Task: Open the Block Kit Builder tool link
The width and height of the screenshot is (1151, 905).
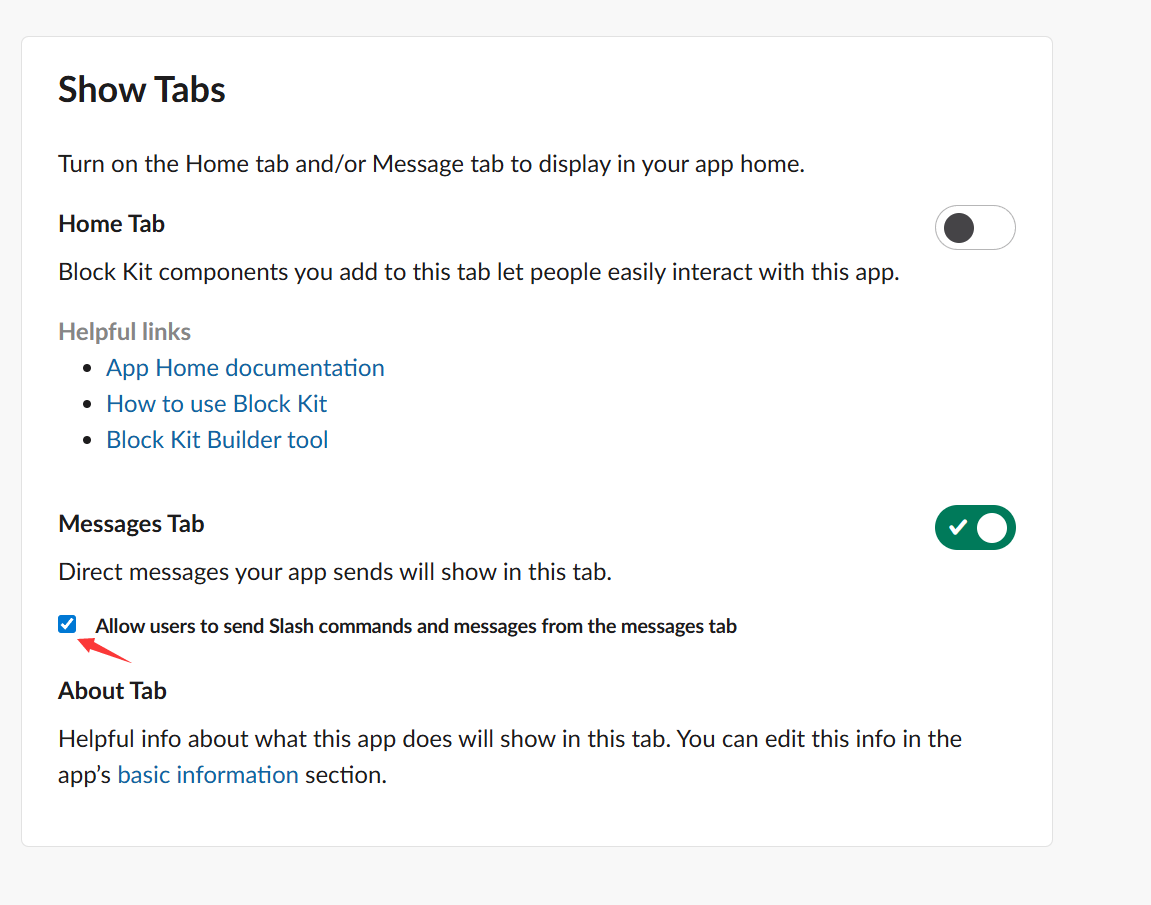Action: coord(217,440)
